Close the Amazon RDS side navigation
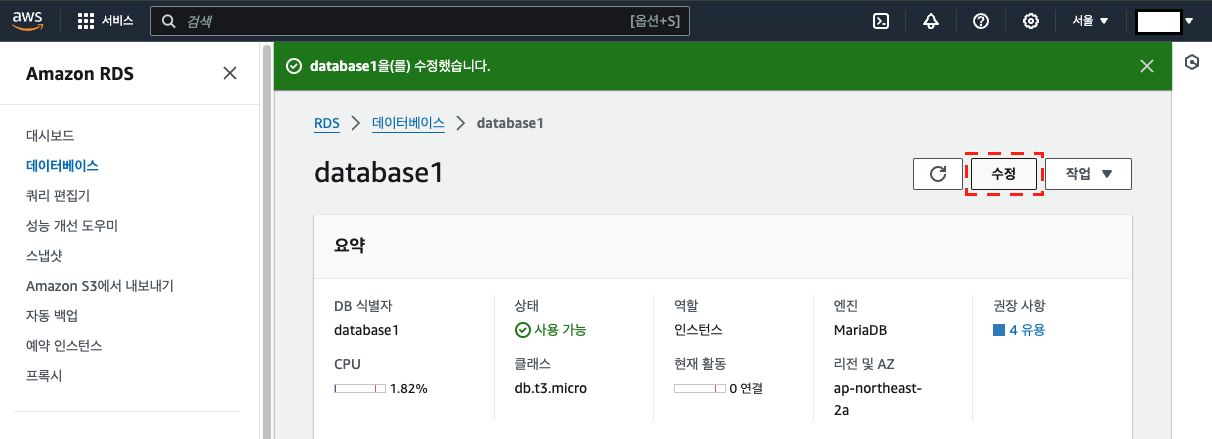This screenshot has height=439, width=1212. 230,73
